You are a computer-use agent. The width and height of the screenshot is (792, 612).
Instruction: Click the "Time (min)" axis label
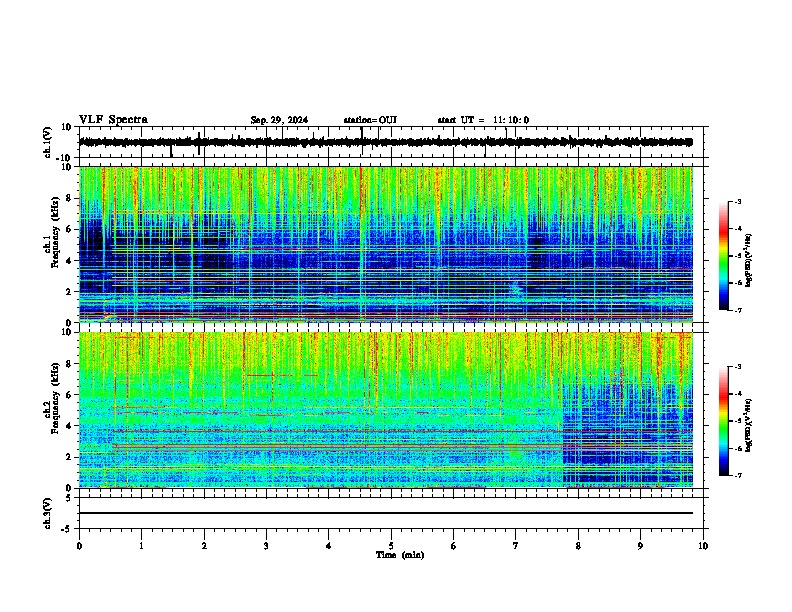click(x=400, y=555)
